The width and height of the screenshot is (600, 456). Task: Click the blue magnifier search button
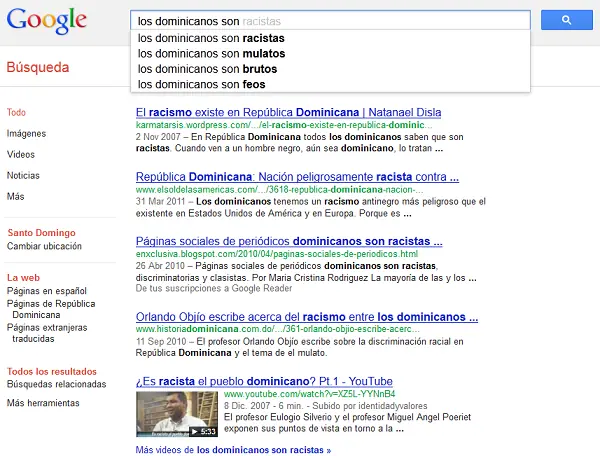pyautogui.click(x=566, y=20)
